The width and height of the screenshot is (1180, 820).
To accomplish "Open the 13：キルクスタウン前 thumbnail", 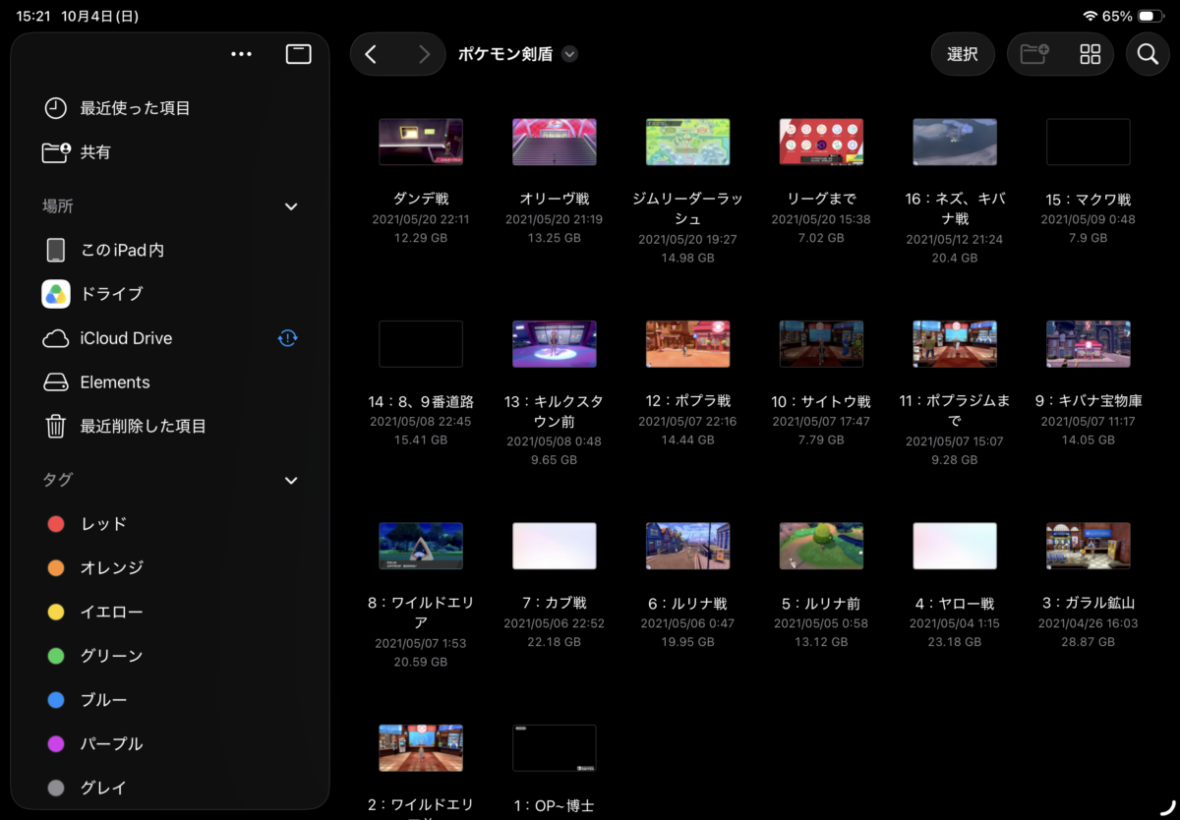I will [554, 344].
